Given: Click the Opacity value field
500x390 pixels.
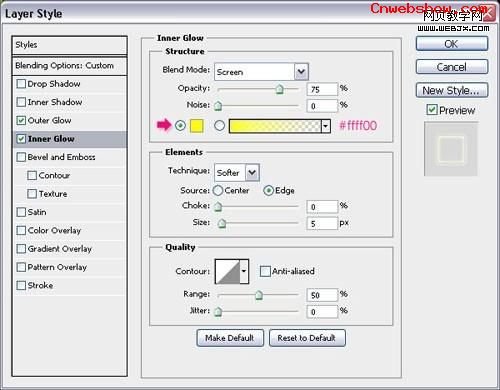Looking at the screenshot, I should (322, 89).
